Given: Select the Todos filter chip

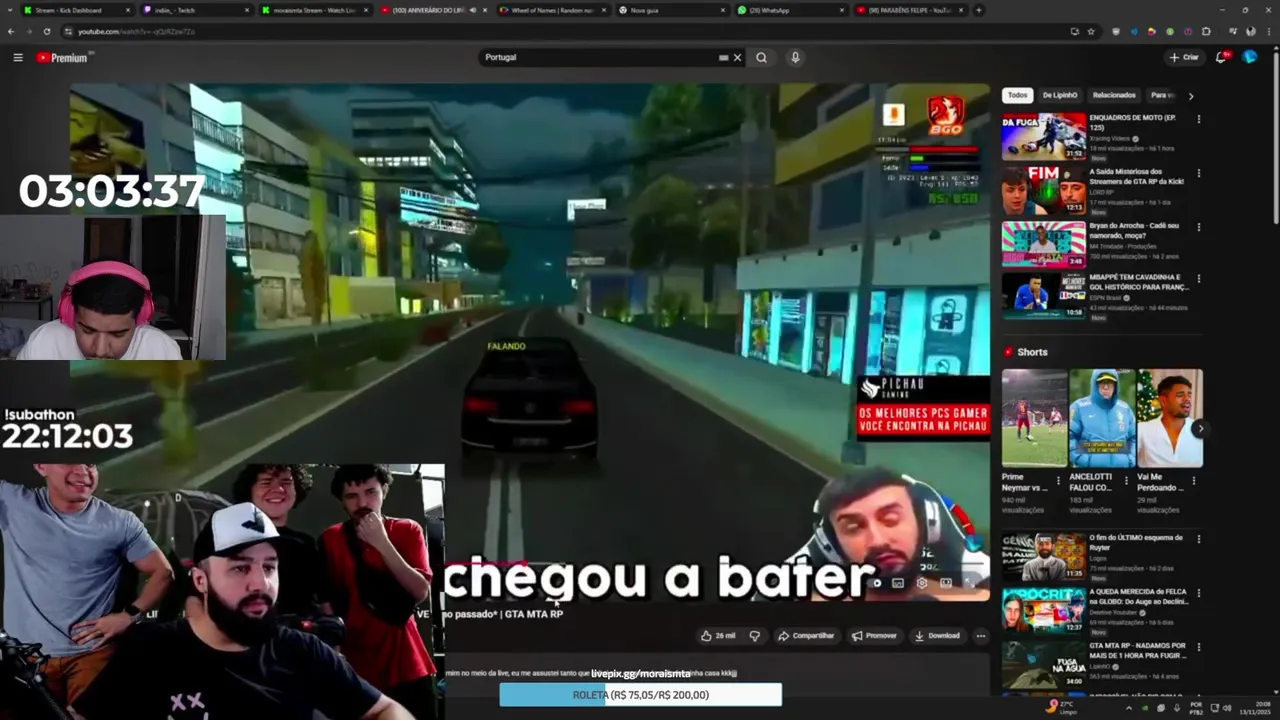Looking at the screenshot, I should point(1017,95).
